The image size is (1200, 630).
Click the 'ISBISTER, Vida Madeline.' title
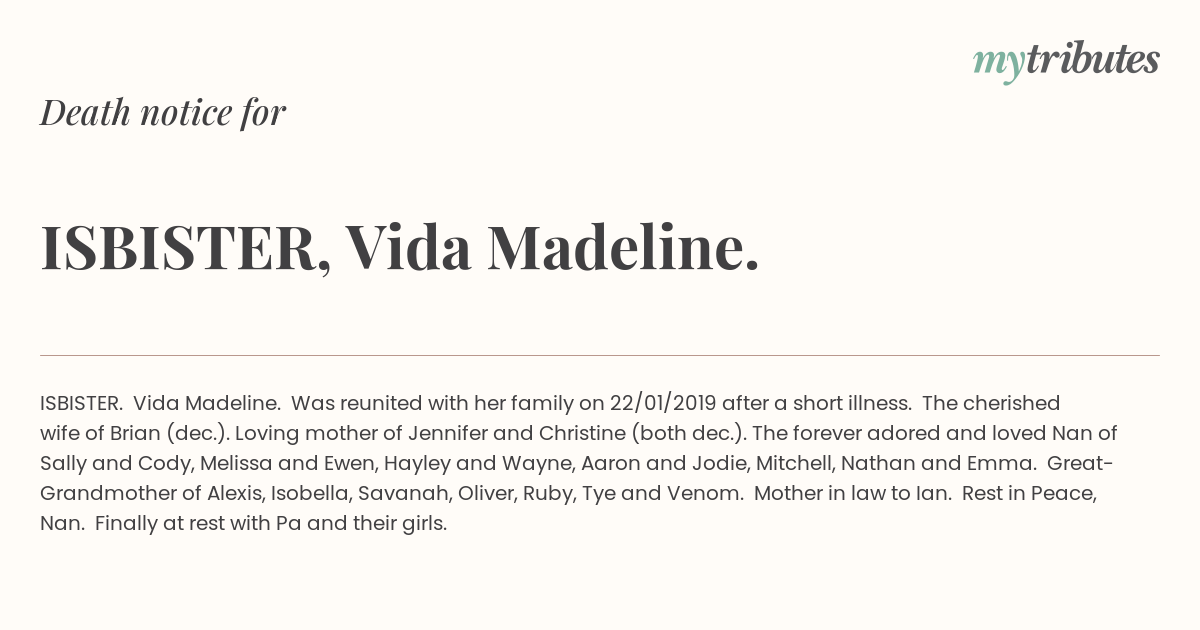click(x=400, y=247)
